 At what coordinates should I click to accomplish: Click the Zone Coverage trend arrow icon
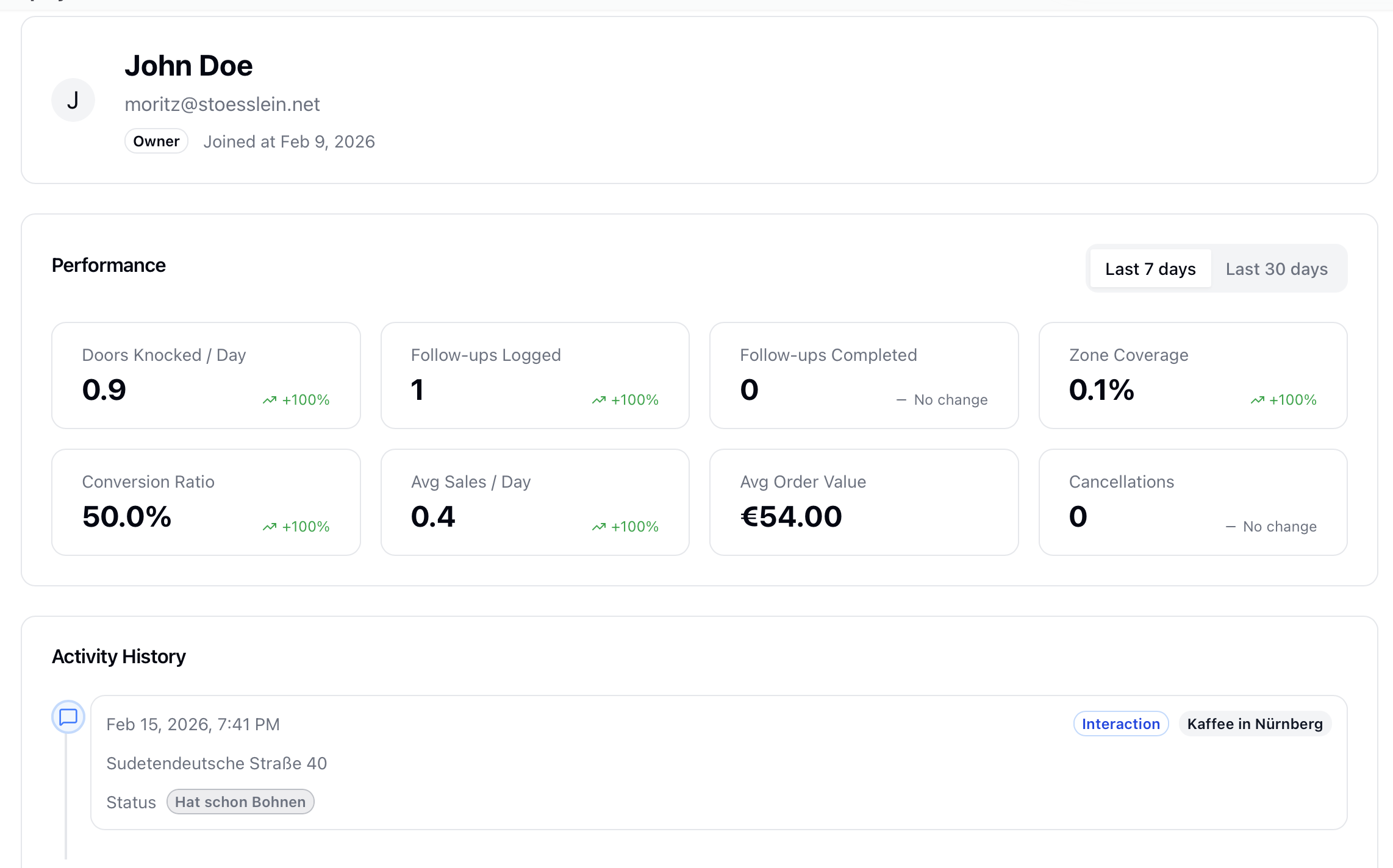point(1257,400)
